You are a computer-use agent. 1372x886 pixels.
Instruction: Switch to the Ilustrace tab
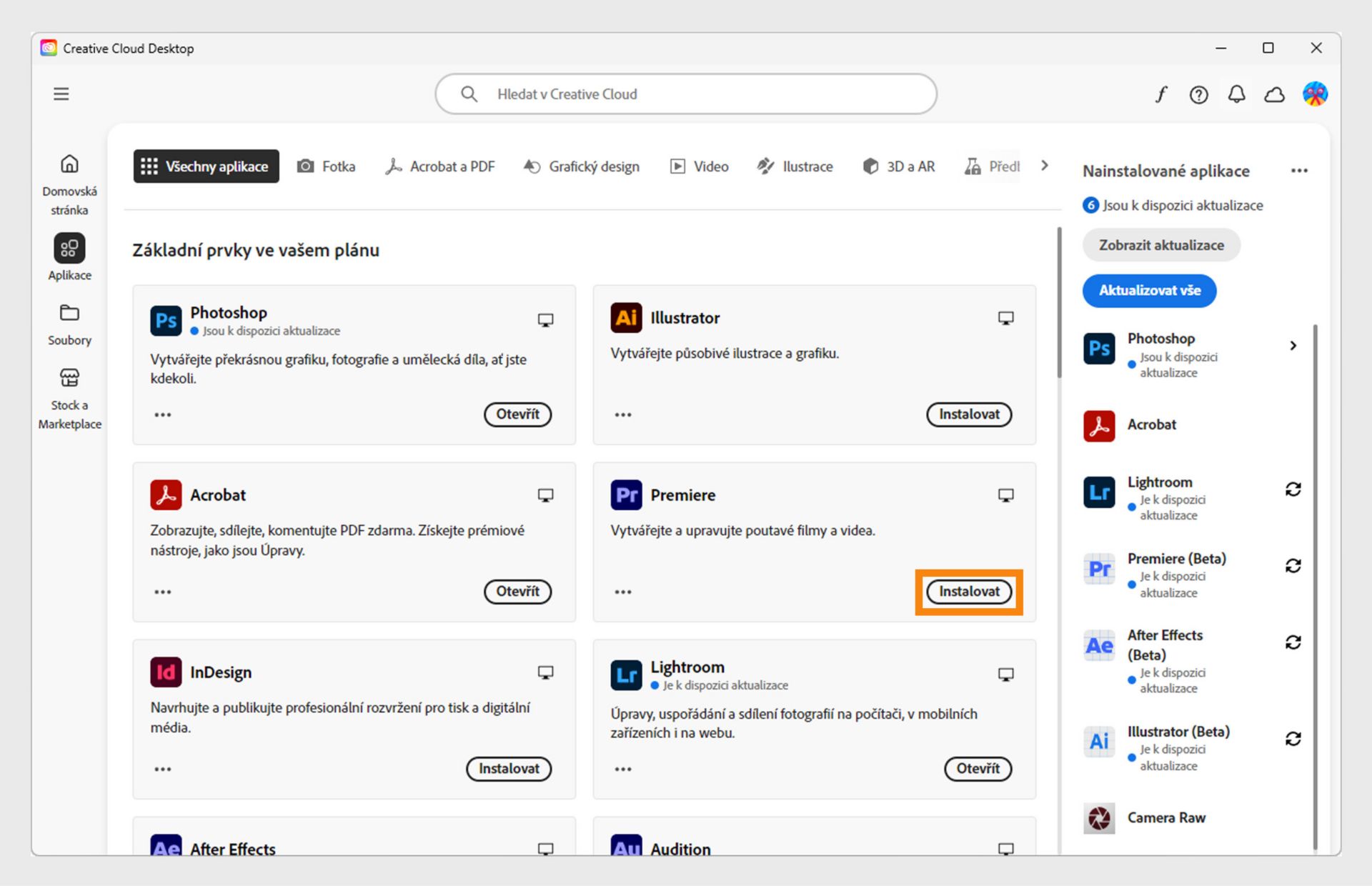[795, 166]
